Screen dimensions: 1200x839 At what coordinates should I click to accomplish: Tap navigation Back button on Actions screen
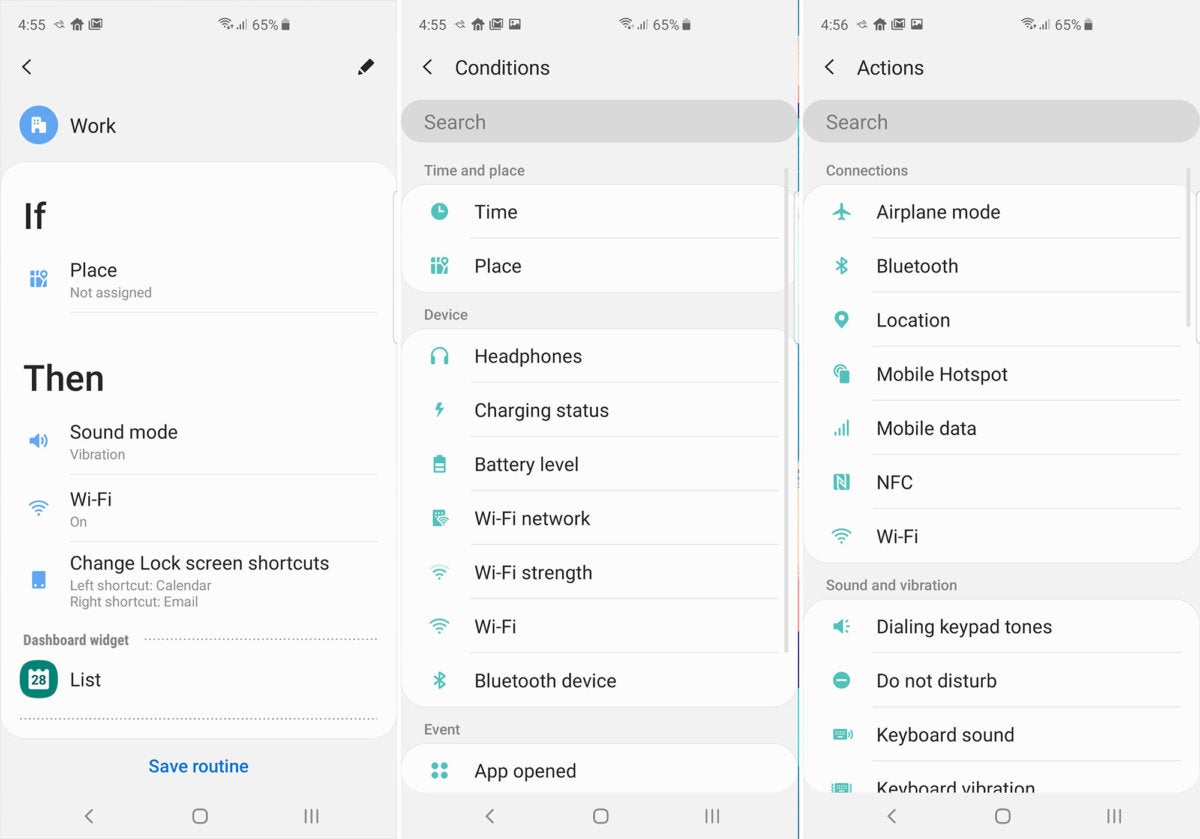click(x=892, y=816)
